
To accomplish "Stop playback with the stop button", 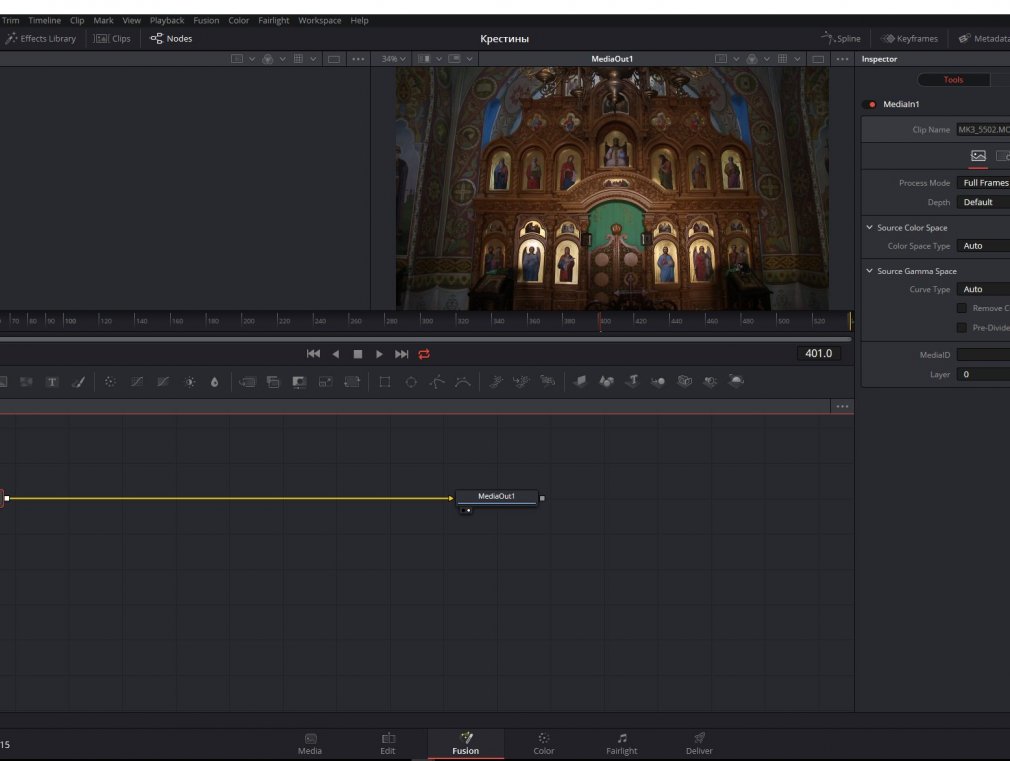I will coord(358,354).
